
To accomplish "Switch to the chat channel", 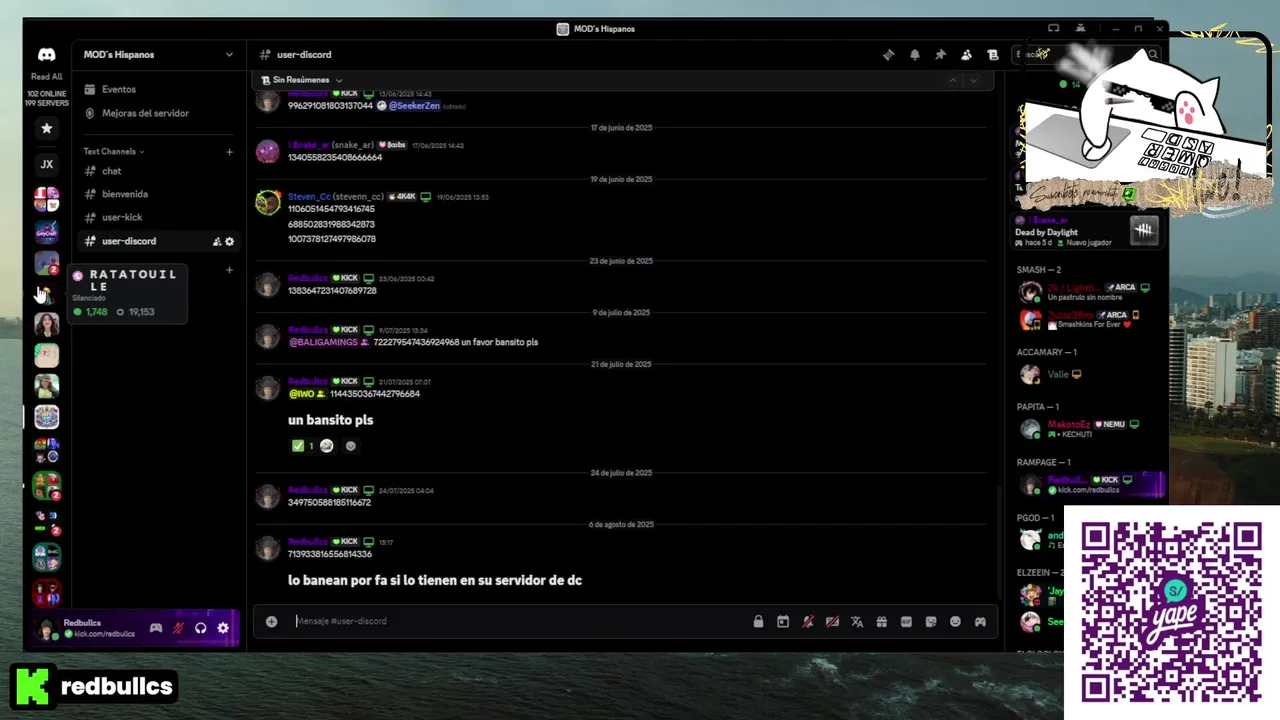I will pyautogui.click(x=159, y=171).
